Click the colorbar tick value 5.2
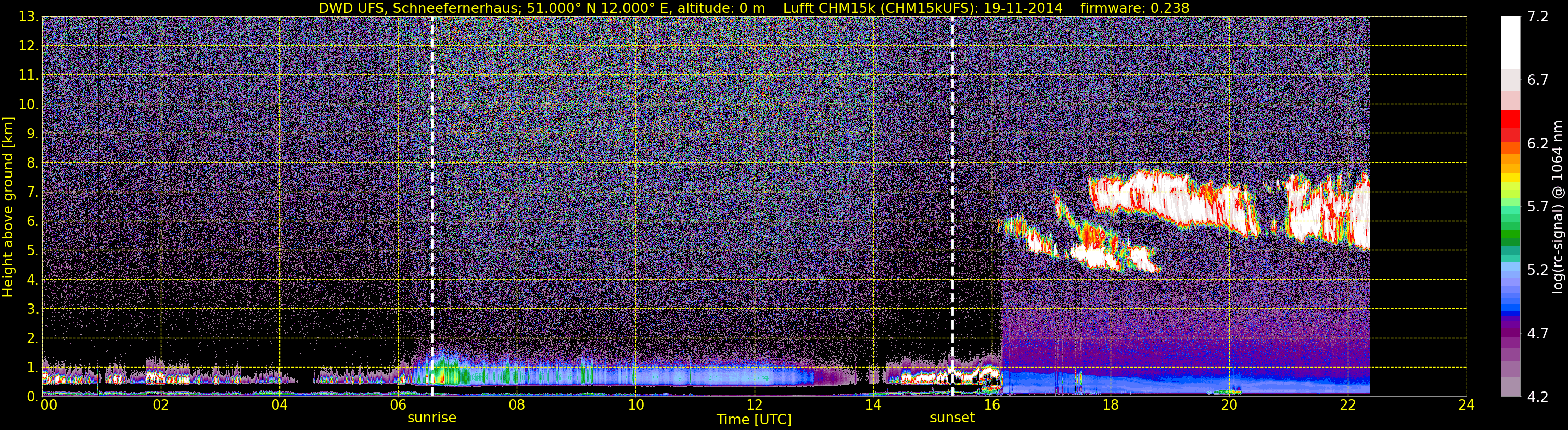The width and height of the screenshot is (1568, 430). pos(1538,270)
